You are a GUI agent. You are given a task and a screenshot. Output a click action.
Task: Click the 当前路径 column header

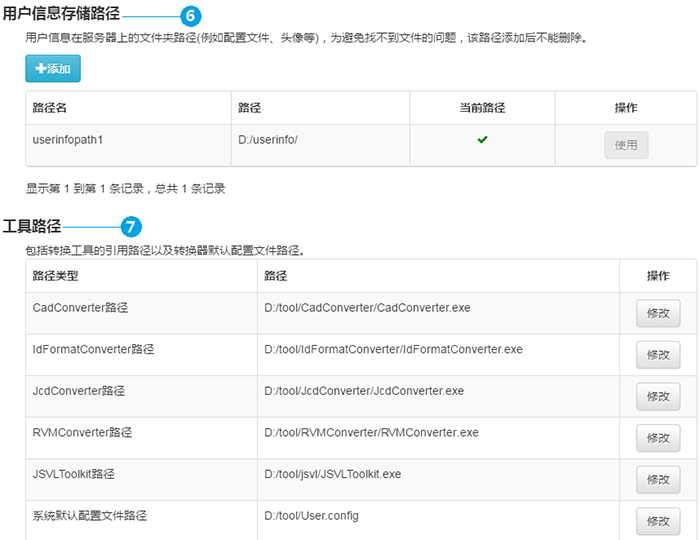pos(482,108)
